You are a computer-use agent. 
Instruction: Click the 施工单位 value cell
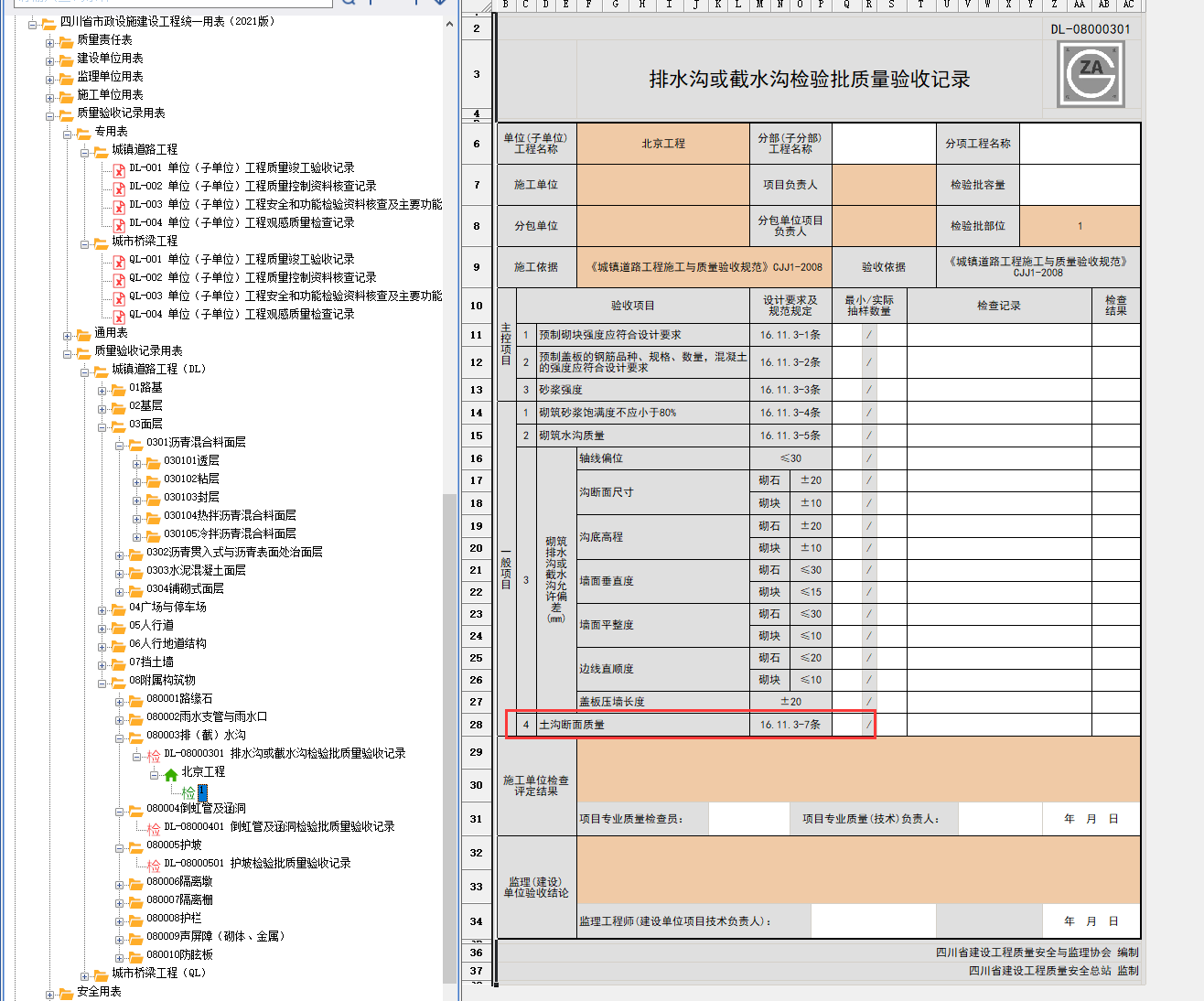click(x=663, y=185)
